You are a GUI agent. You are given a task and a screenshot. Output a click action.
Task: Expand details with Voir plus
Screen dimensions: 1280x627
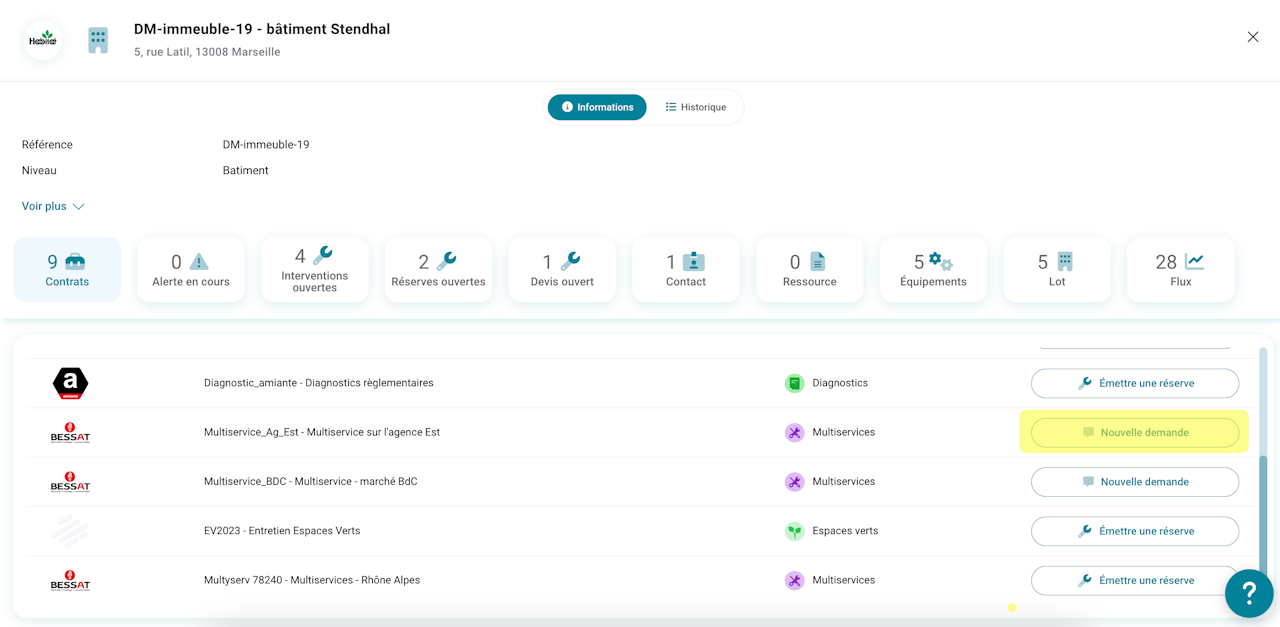pos(53,206)
